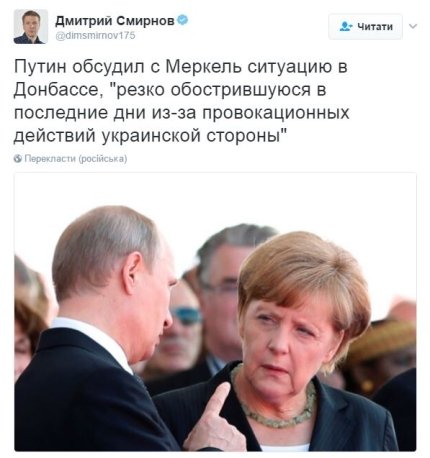Click the word провокационных in tweet text
Screen dimensions: 430x458
(x=276, y=113)
